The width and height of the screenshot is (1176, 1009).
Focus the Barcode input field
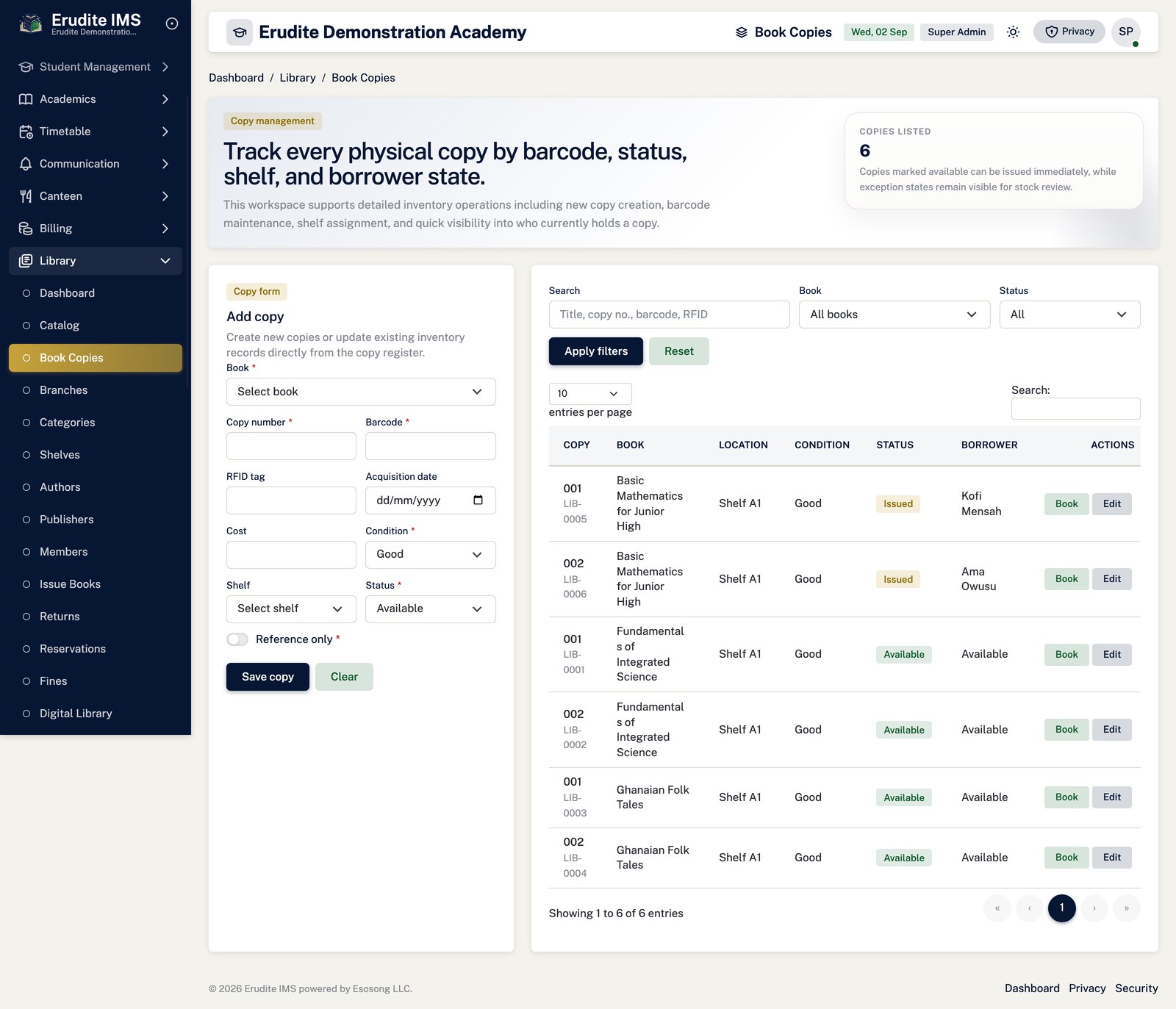coord(431,446)
